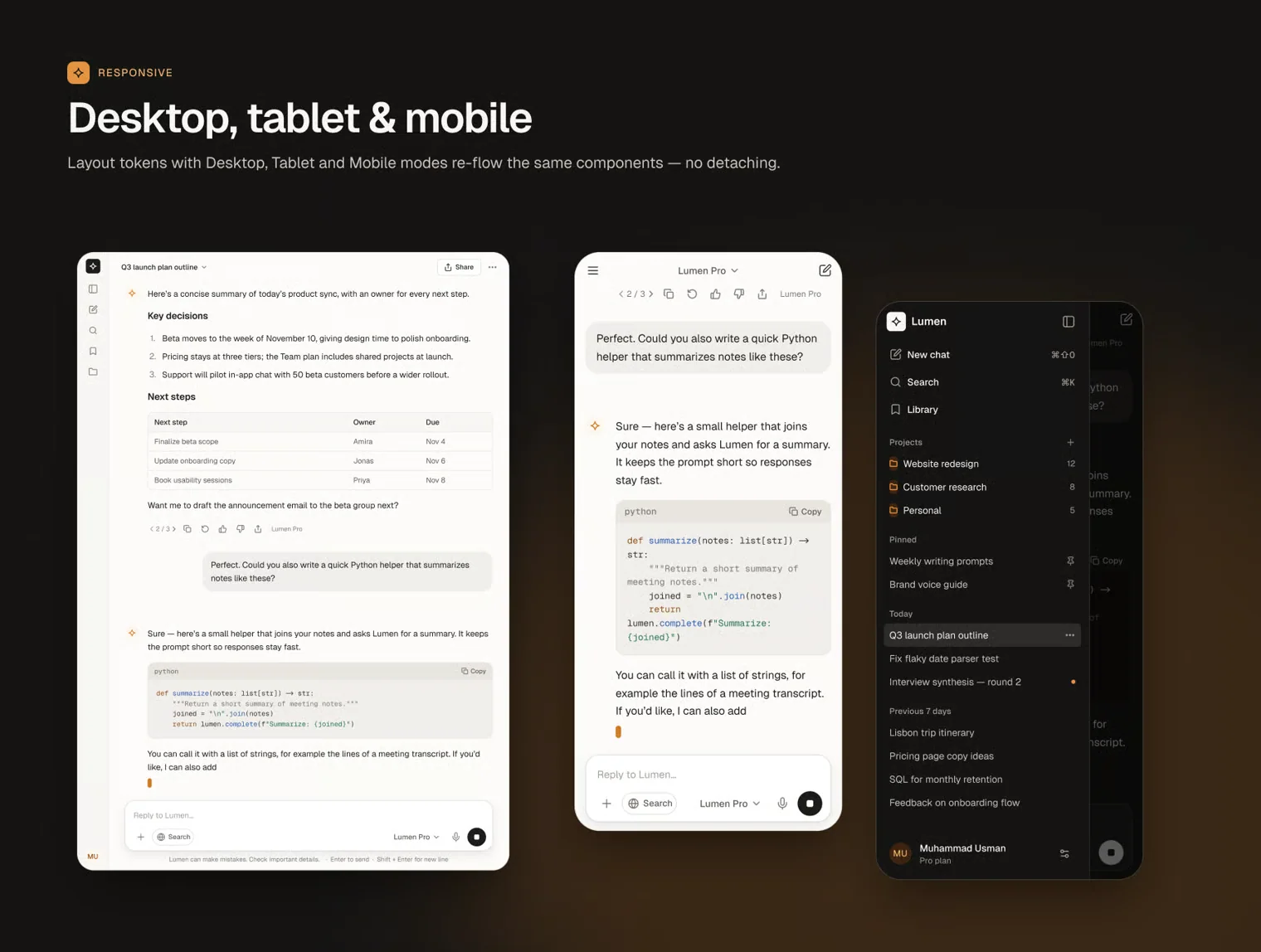Click Share button in desktop mockup
This screenshot has height=952, width=1261.
pos(459,267)
